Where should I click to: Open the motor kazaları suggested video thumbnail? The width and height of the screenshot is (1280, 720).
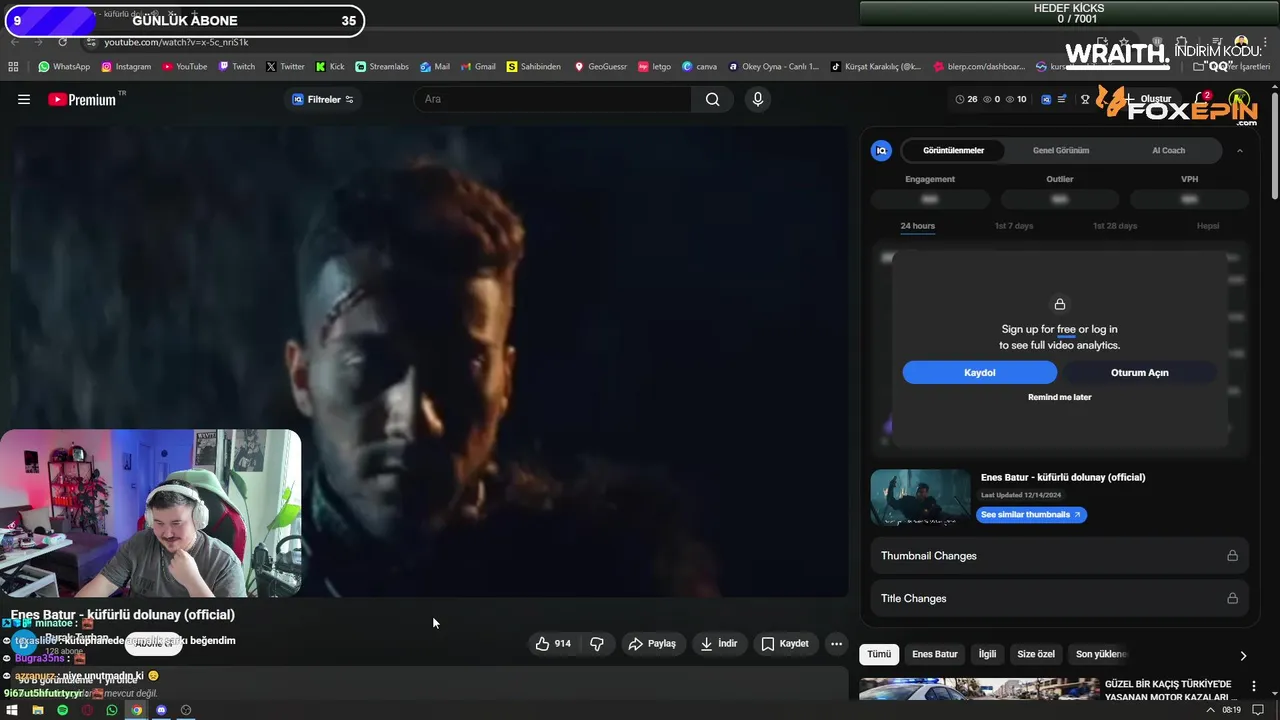pos(979,690)
